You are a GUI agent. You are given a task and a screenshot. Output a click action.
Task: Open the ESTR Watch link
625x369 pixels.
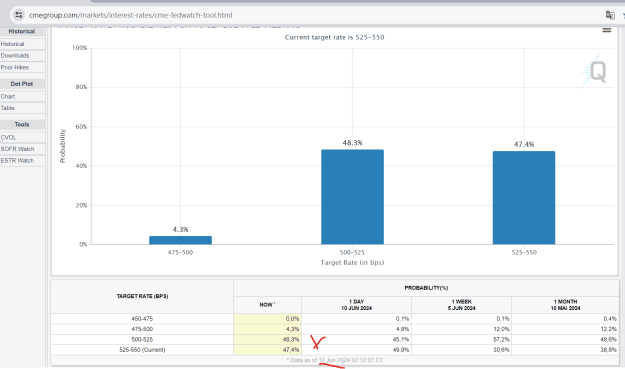point(17,161)
